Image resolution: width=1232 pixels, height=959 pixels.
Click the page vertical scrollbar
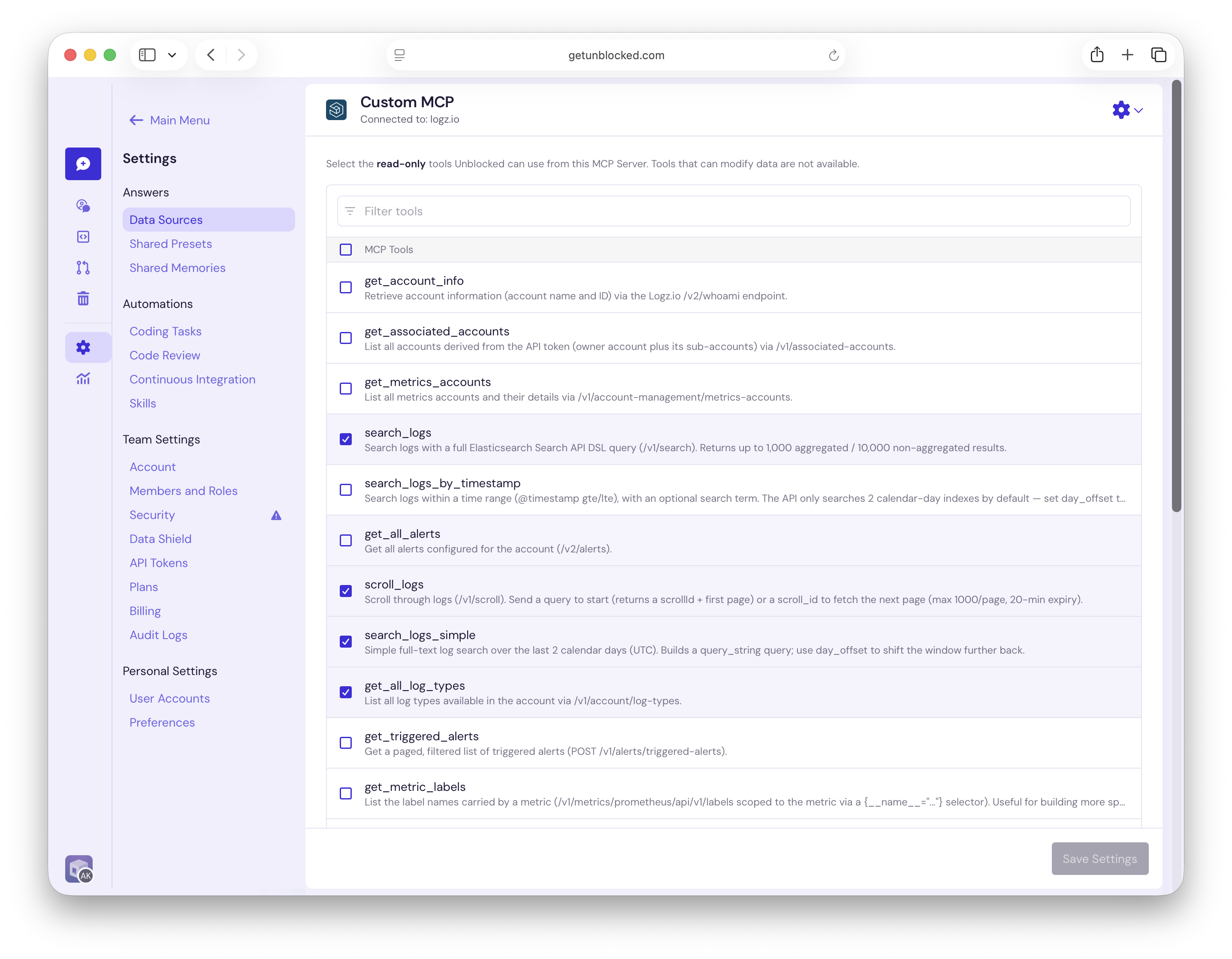tap(1176, 296)
